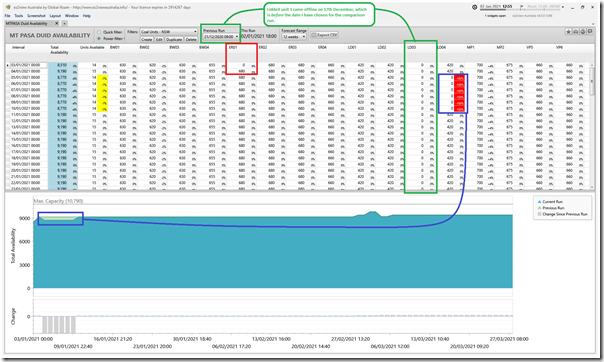The height and width of the screenshot is (362, 604).
Task: Open the Layout menu
Action: [55, 16]
